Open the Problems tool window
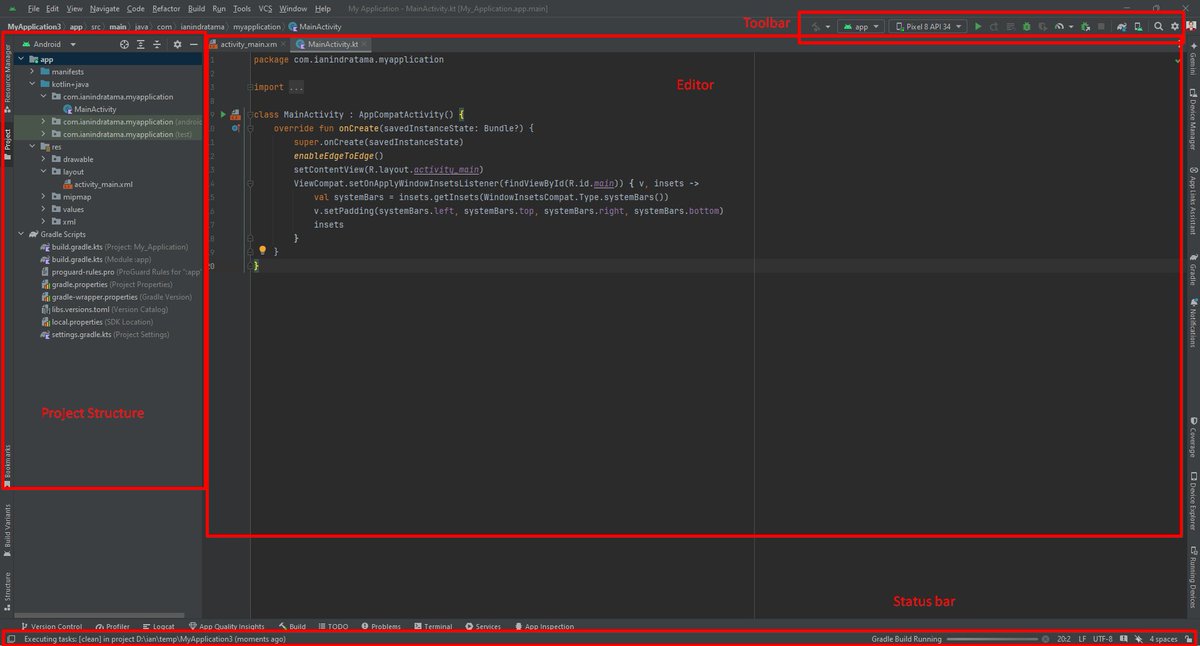This screenshot has width=1200, height=646. pyautogui.click(x=380, y=626)
